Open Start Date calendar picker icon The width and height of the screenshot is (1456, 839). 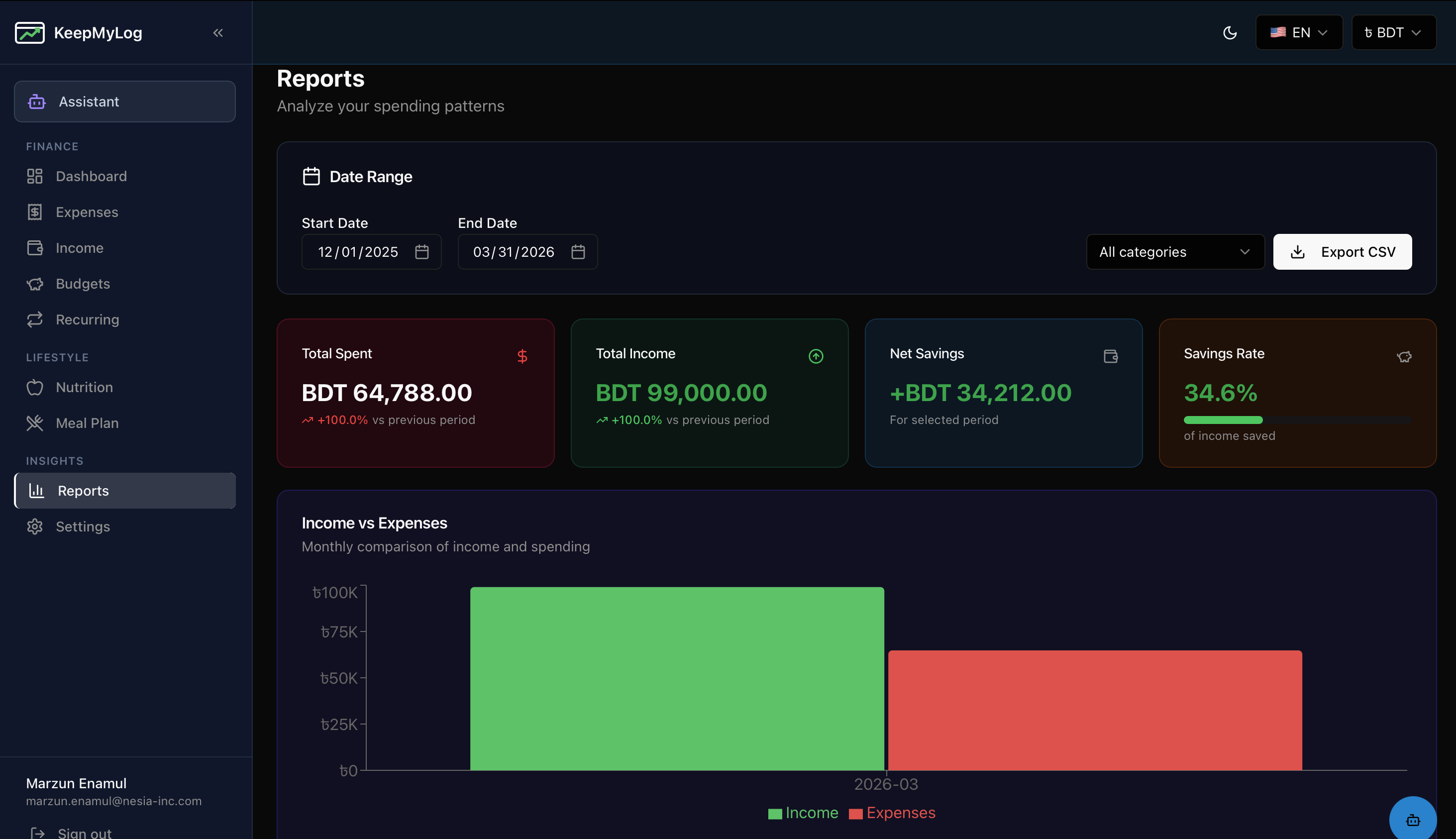(422, 252)
